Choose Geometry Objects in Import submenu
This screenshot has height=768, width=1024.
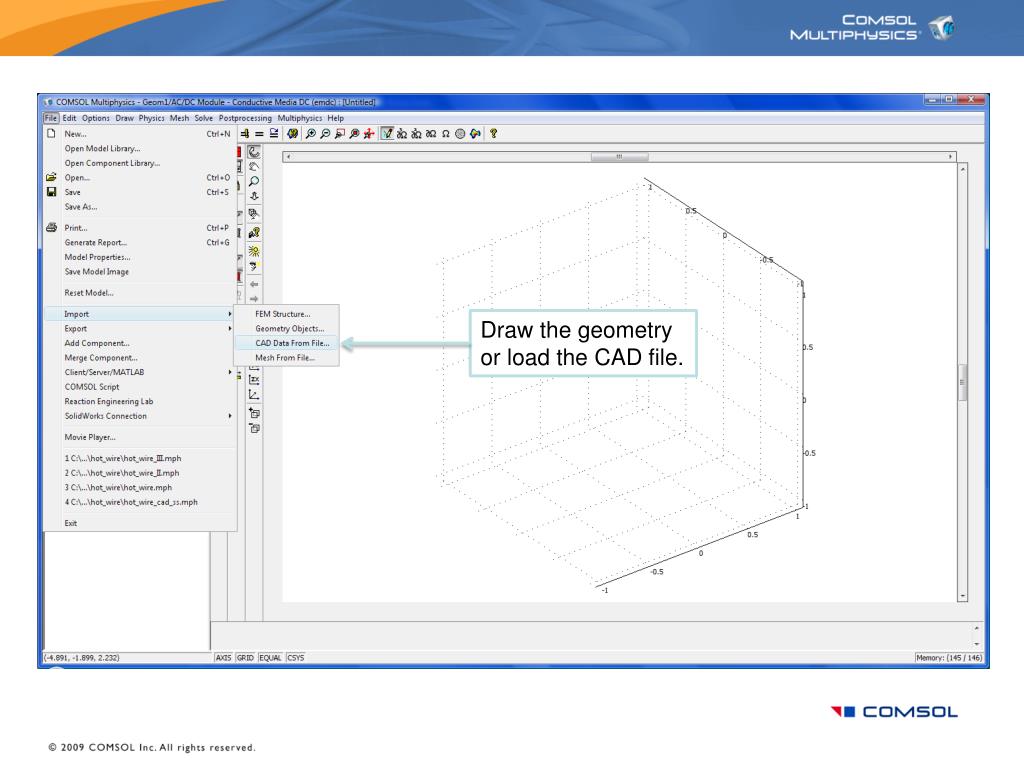pos(287,328)
